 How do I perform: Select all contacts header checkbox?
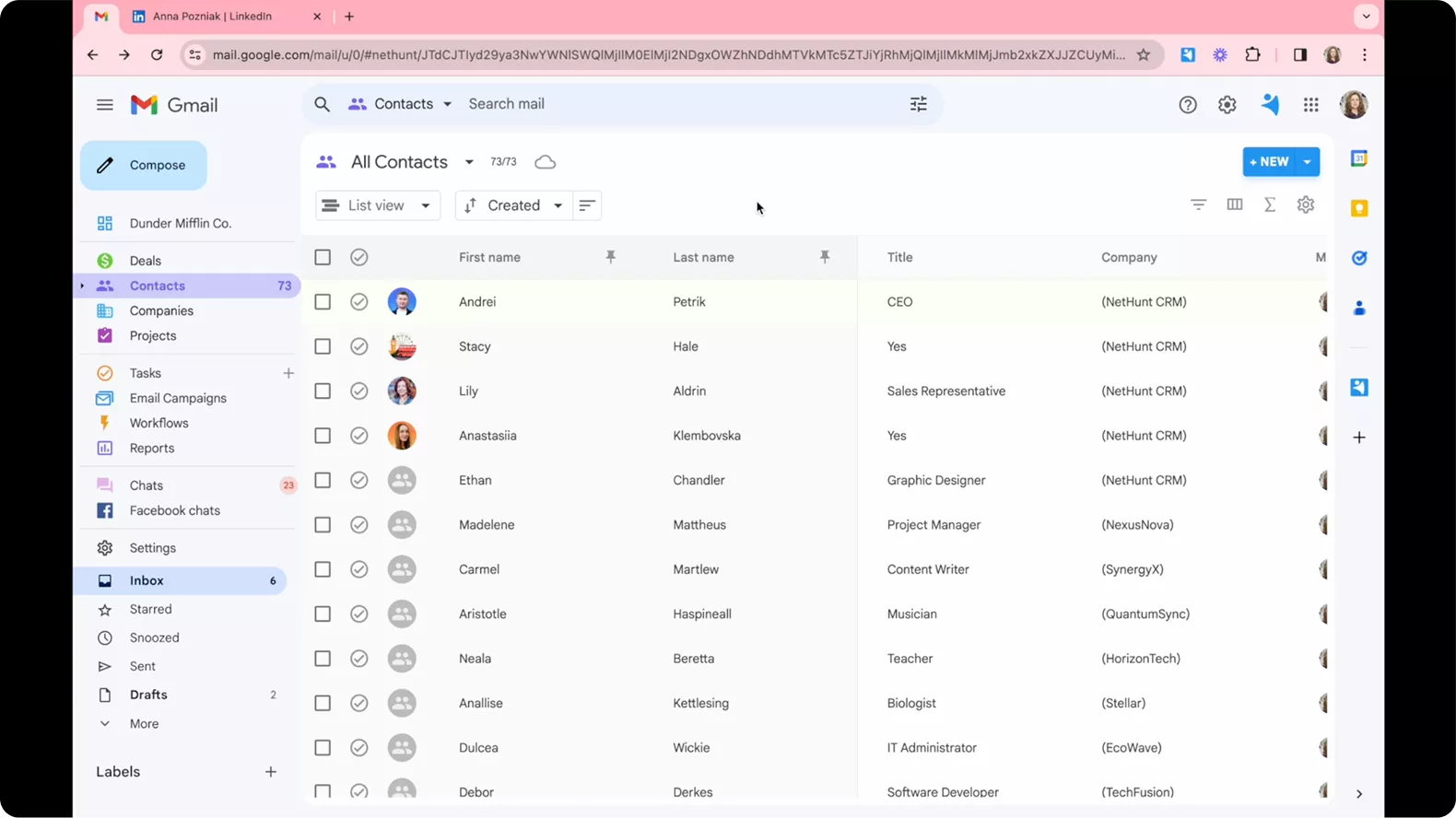tap(323, 257)
